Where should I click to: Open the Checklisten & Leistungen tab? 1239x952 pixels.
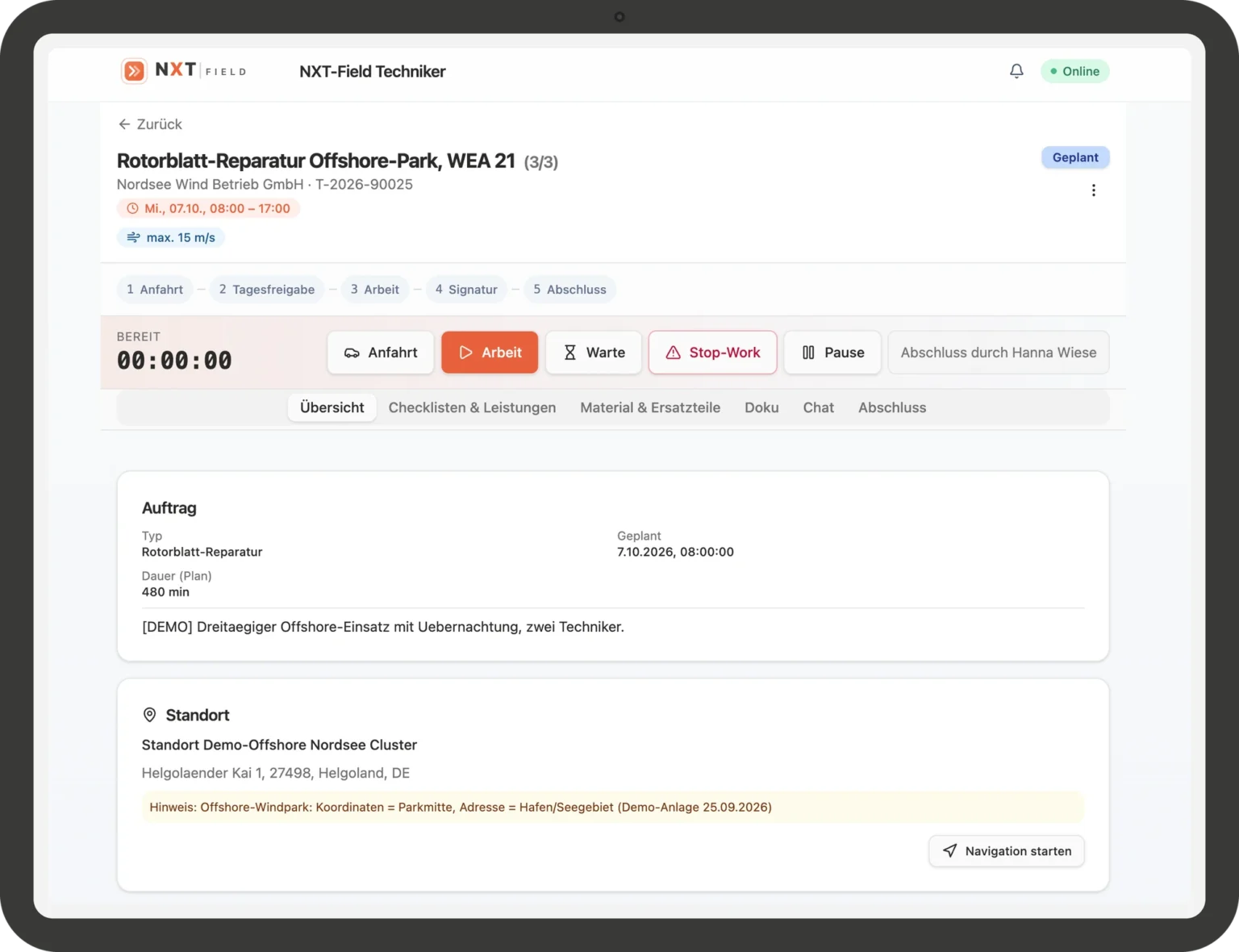(472, 407)
